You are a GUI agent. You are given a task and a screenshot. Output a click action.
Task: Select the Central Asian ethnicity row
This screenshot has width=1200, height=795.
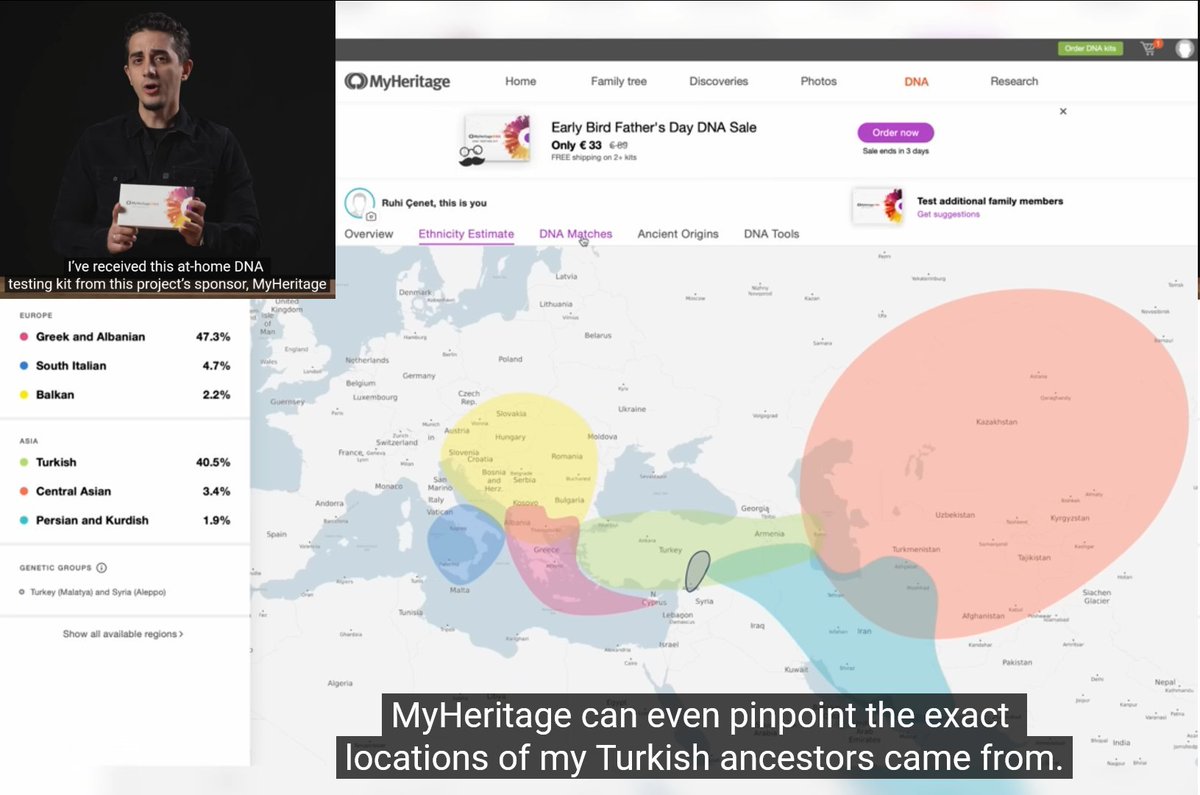point(125,492)
